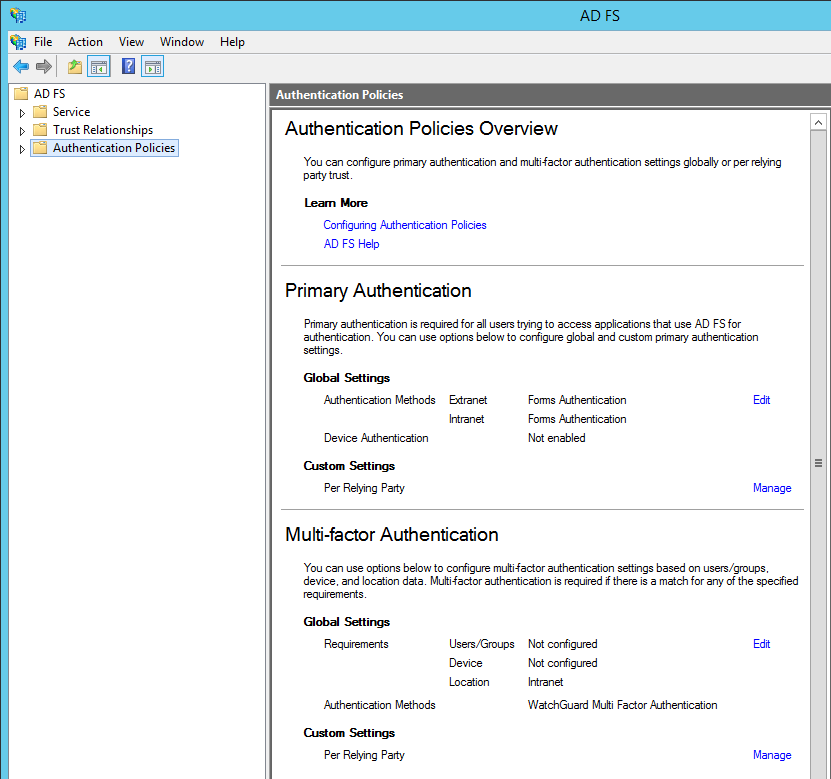This screenshot has width=831, height=779.
Task: Expand the Authentication Policies tree node
Action: coord(22,149)
